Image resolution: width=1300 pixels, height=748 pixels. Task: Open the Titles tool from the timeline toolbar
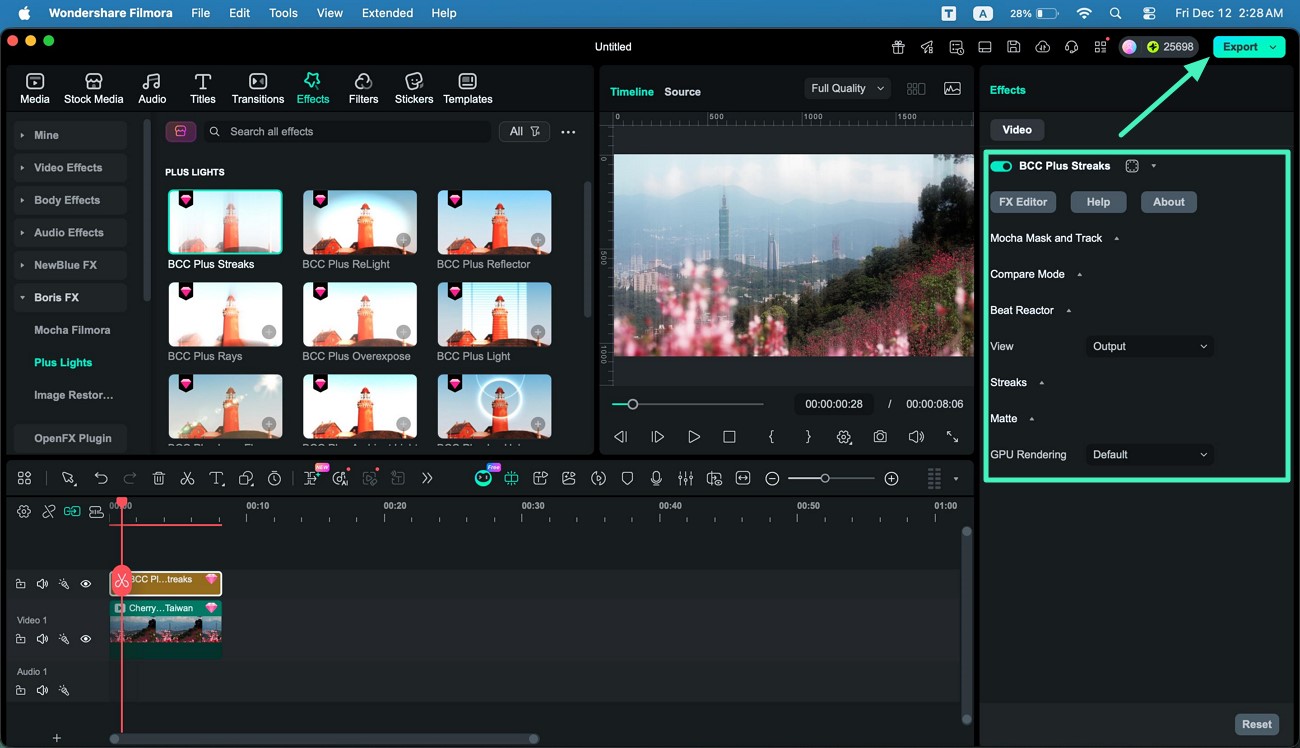click(x=217, y=478)
